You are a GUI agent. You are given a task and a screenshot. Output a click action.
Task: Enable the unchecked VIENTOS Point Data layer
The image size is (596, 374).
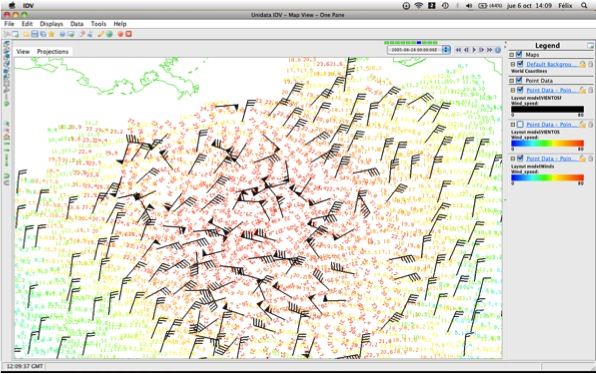[520, 124]
